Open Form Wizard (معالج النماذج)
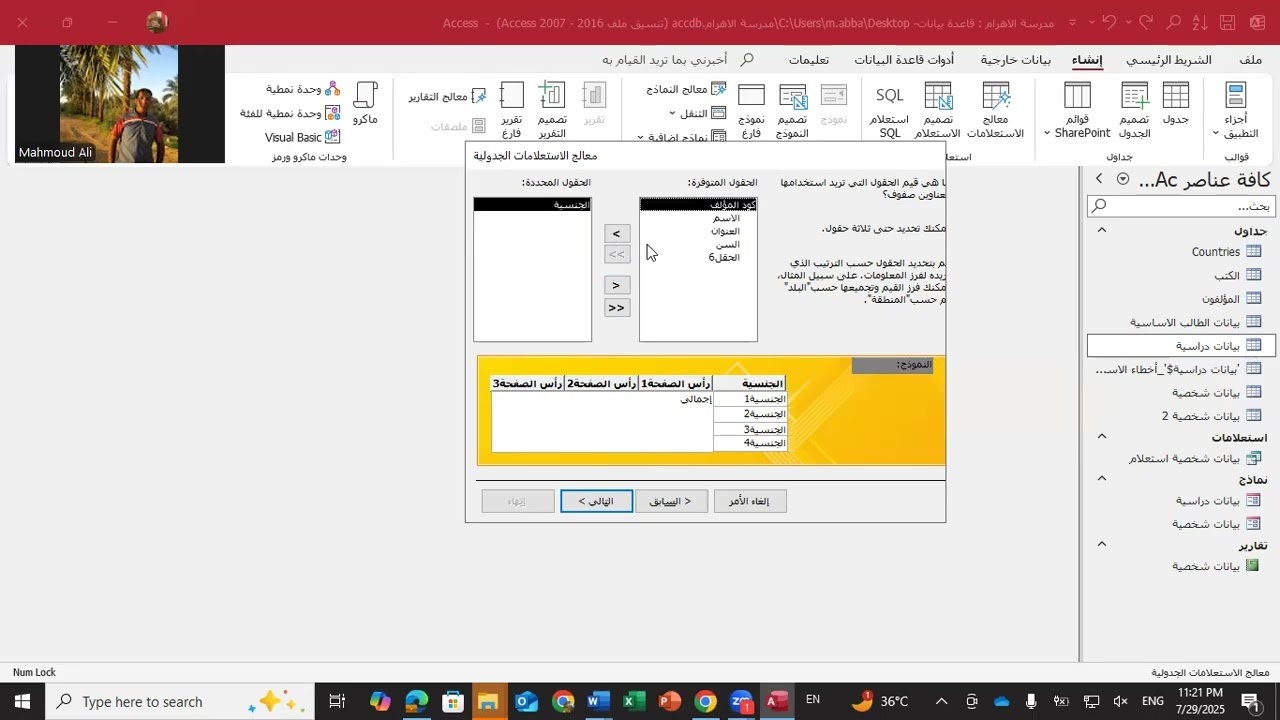 [686, 90]
